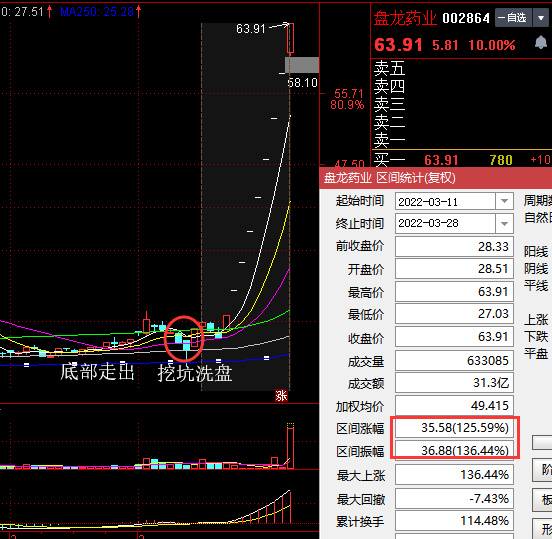Click the 开盘价 value 28.51
This screenshot has height=539, width=552.
tap(454, 269)
